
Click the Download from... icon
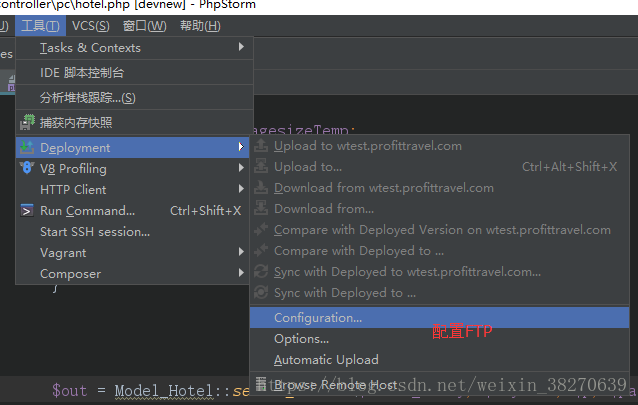[x=261, y=208]
